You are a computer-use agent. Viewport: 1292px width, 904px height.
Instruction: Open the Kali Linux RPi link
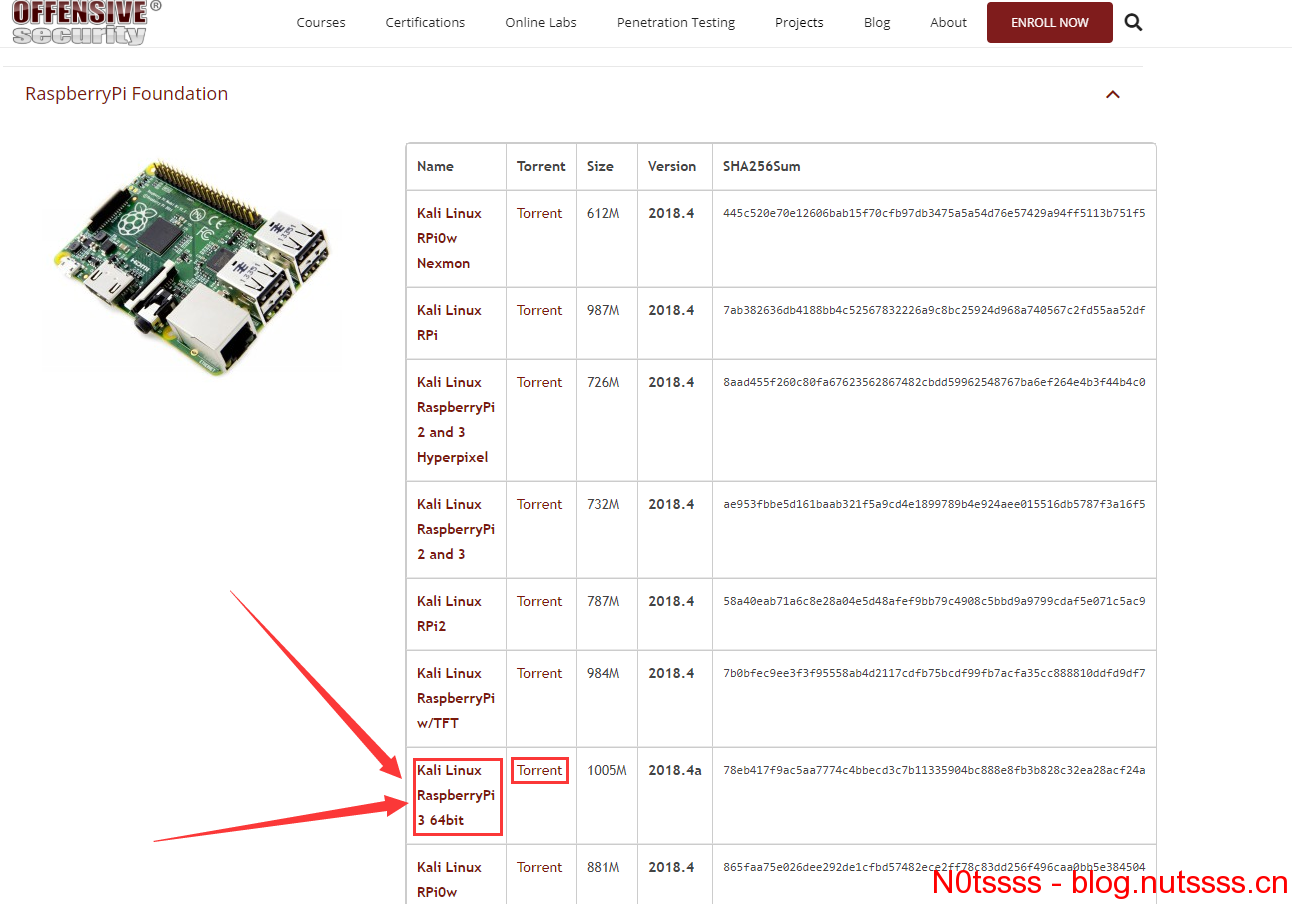click(449, 322)
